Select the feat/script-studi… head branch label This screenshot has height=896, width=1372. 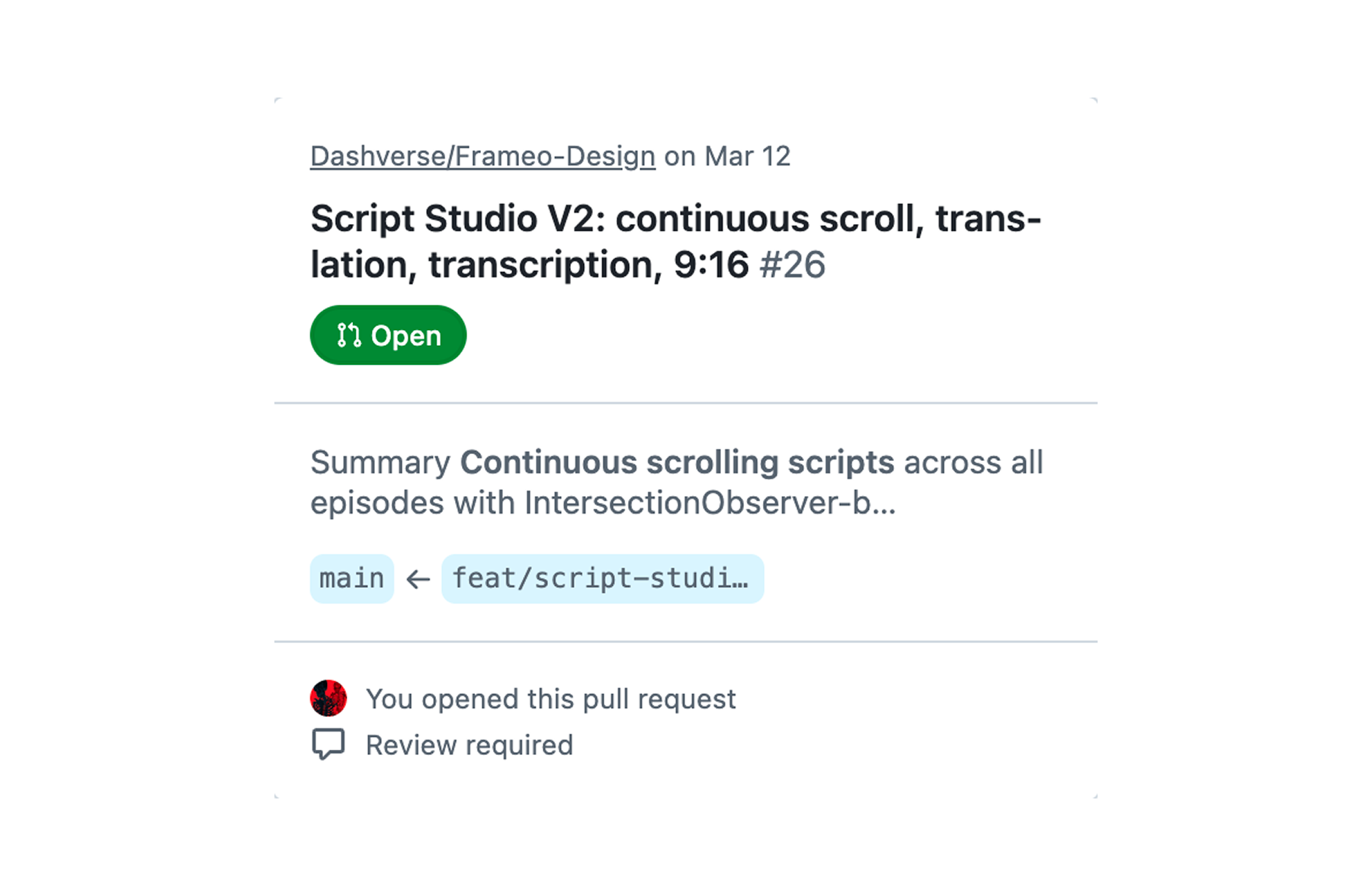(x=601, y=579)
